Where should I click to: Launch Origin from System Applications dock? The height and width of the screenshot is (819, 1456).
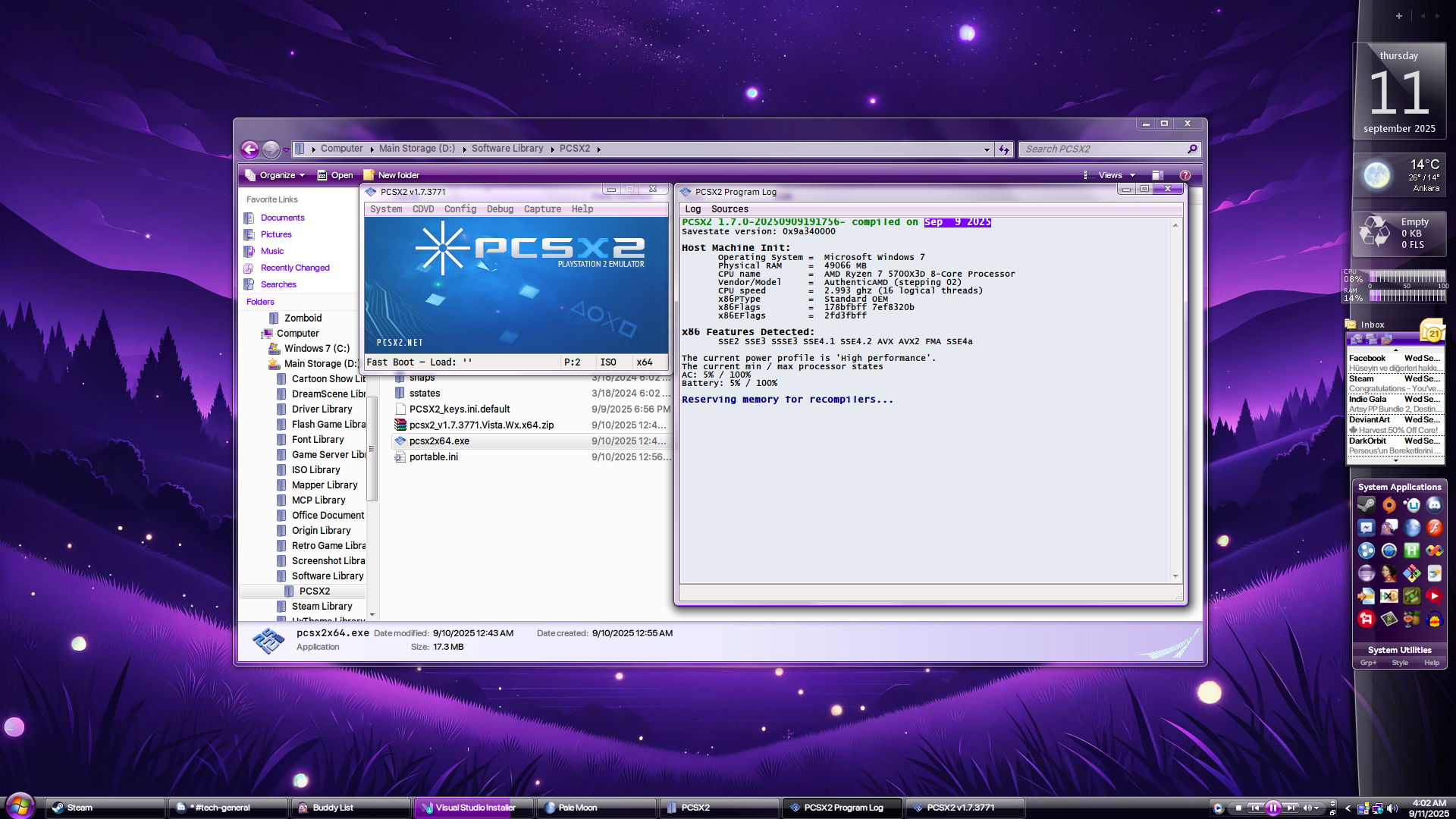tap(1389, 505)
